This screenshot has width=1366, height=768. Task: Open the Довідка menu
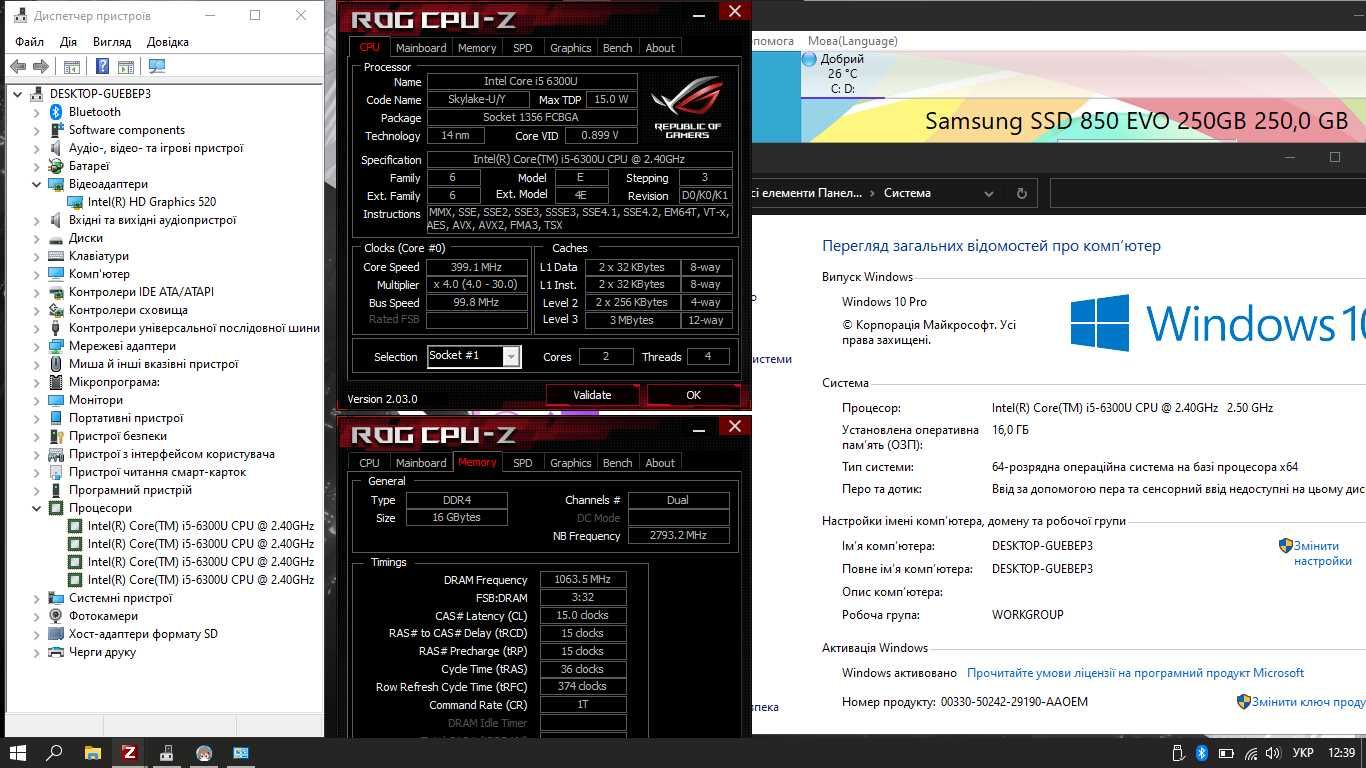pyautogui.click(x=168, y=42)
